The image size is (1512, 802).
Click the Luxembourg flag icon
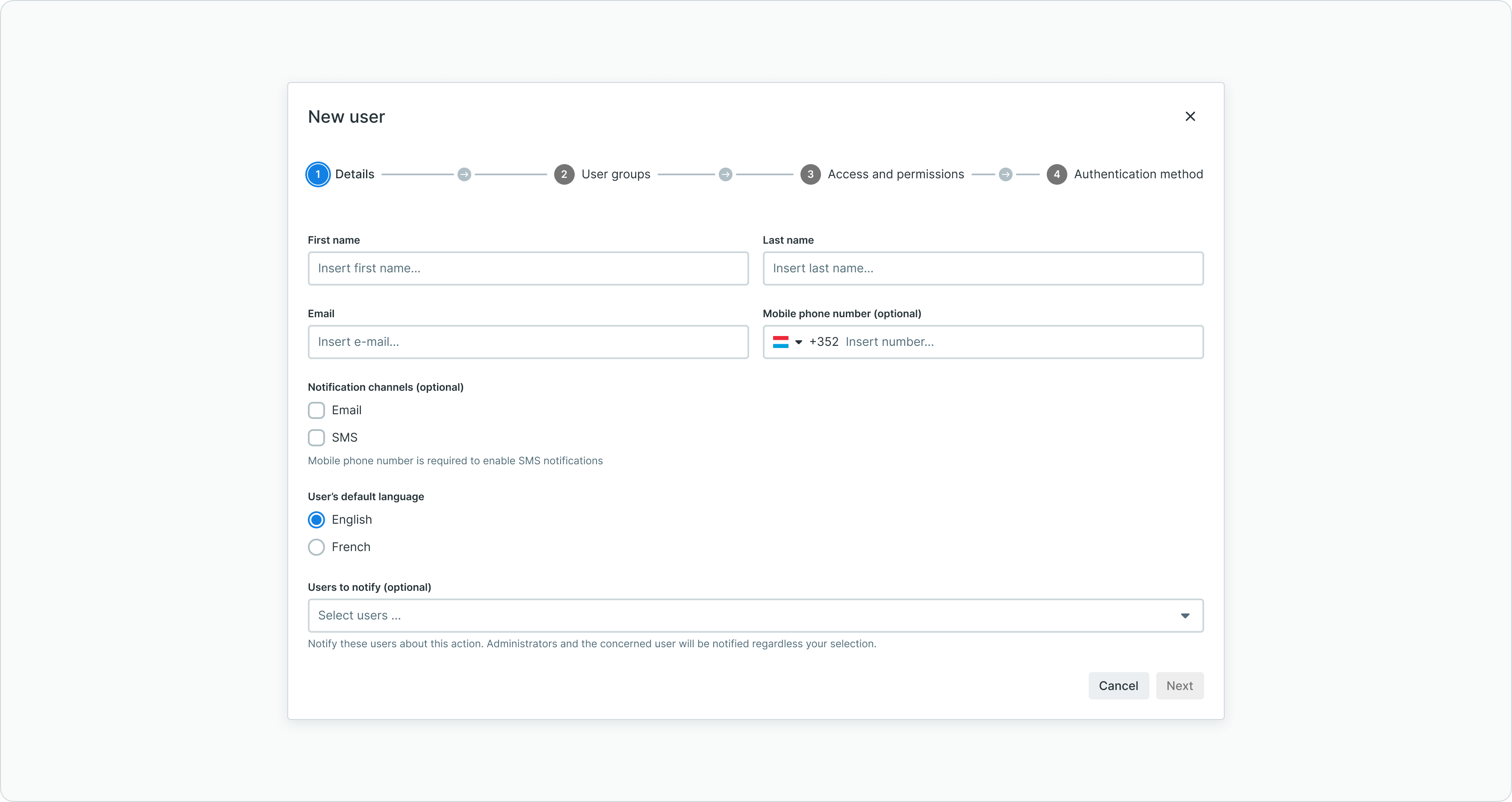(780, 342)
